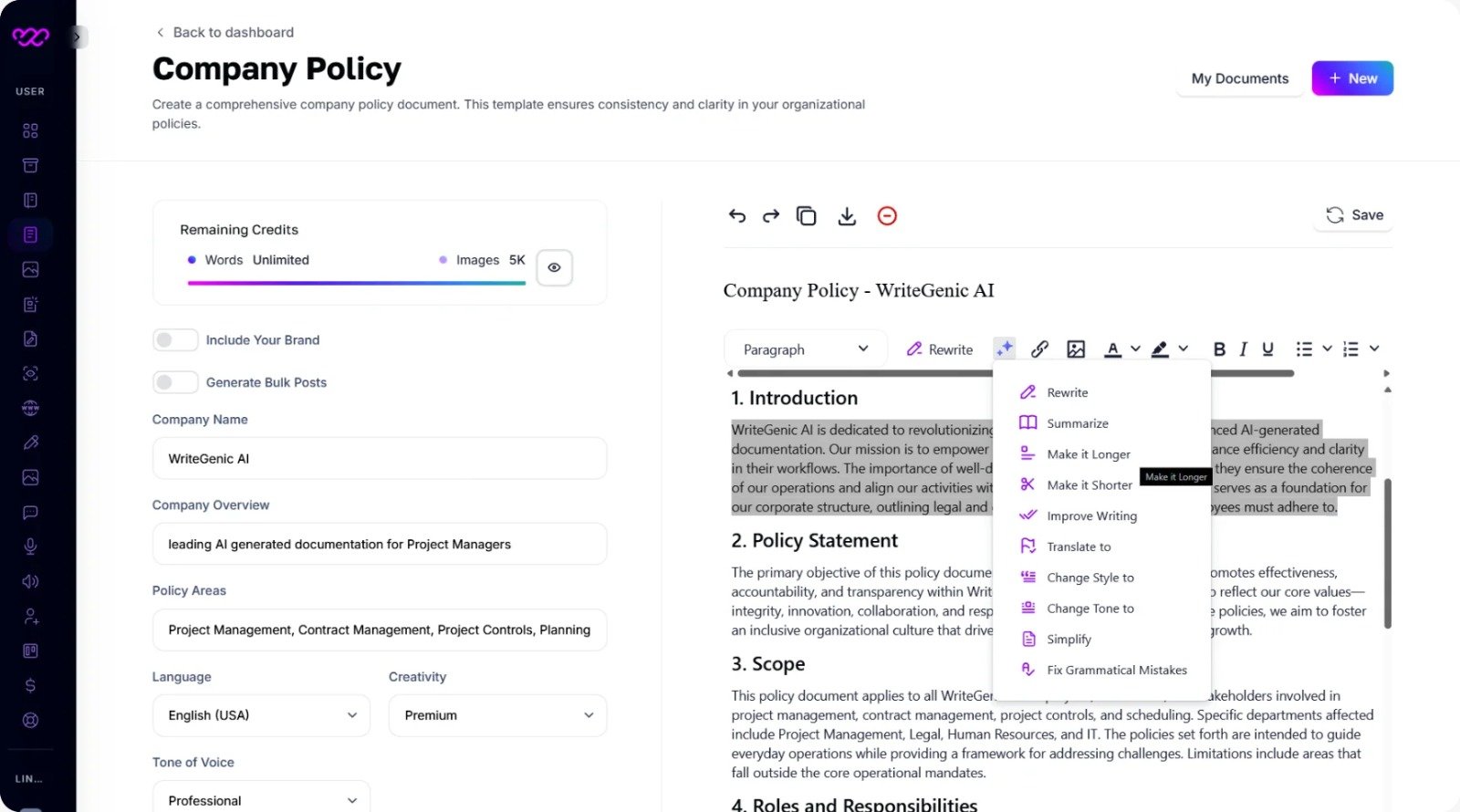Viewport: 1460px width, 812px height.
Task: Click the add user icon in sidebar
Action: tap(30, 616)
